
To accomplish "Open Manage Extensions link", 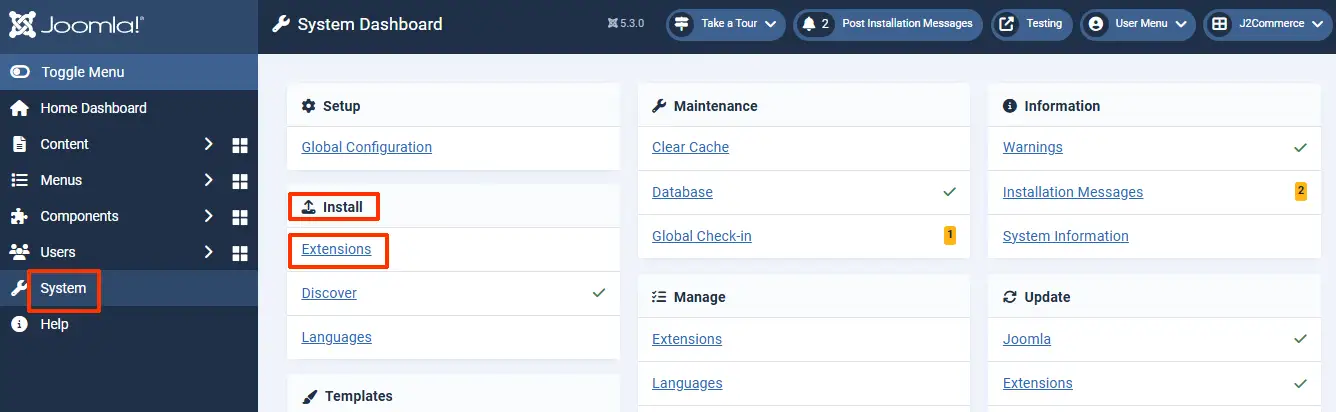I will [687, 339].
